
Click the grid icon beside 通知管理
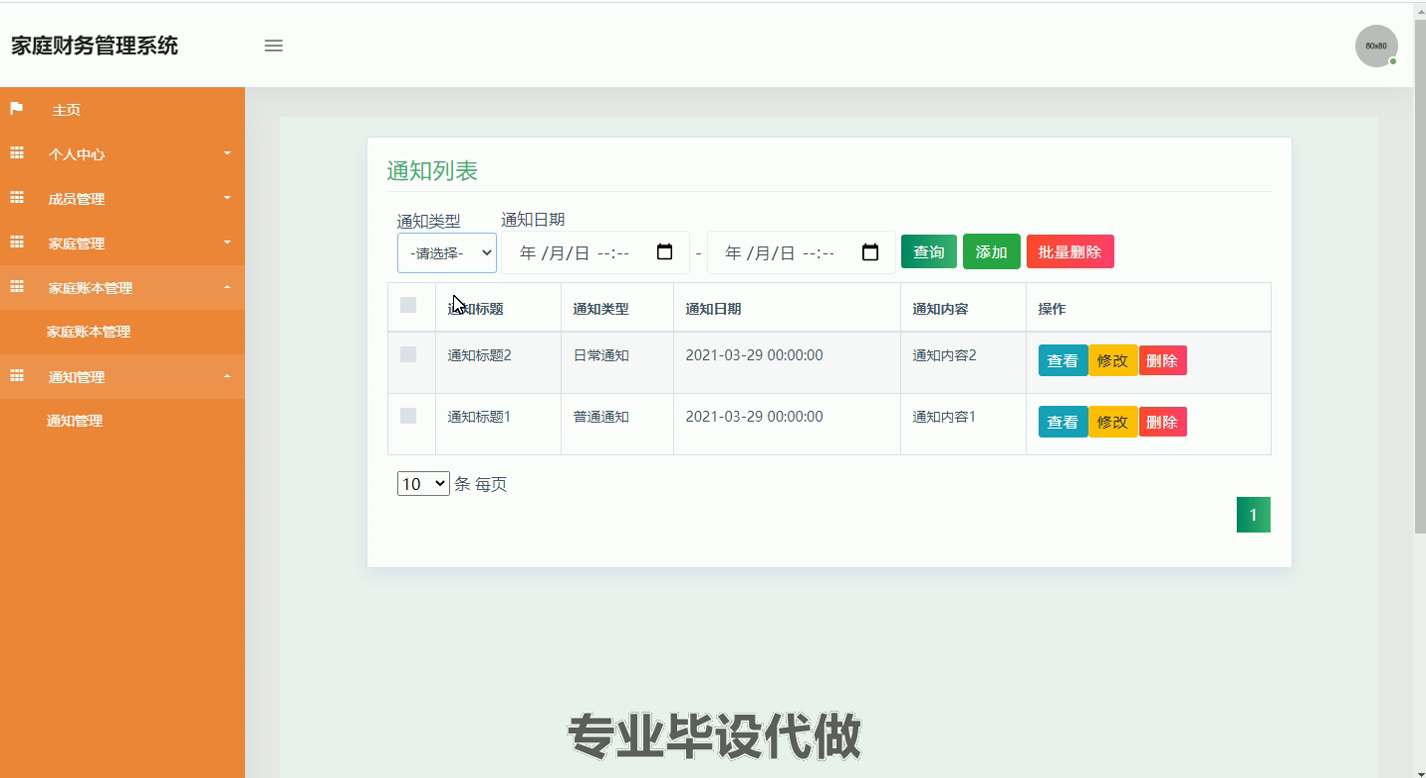point(17,376)
